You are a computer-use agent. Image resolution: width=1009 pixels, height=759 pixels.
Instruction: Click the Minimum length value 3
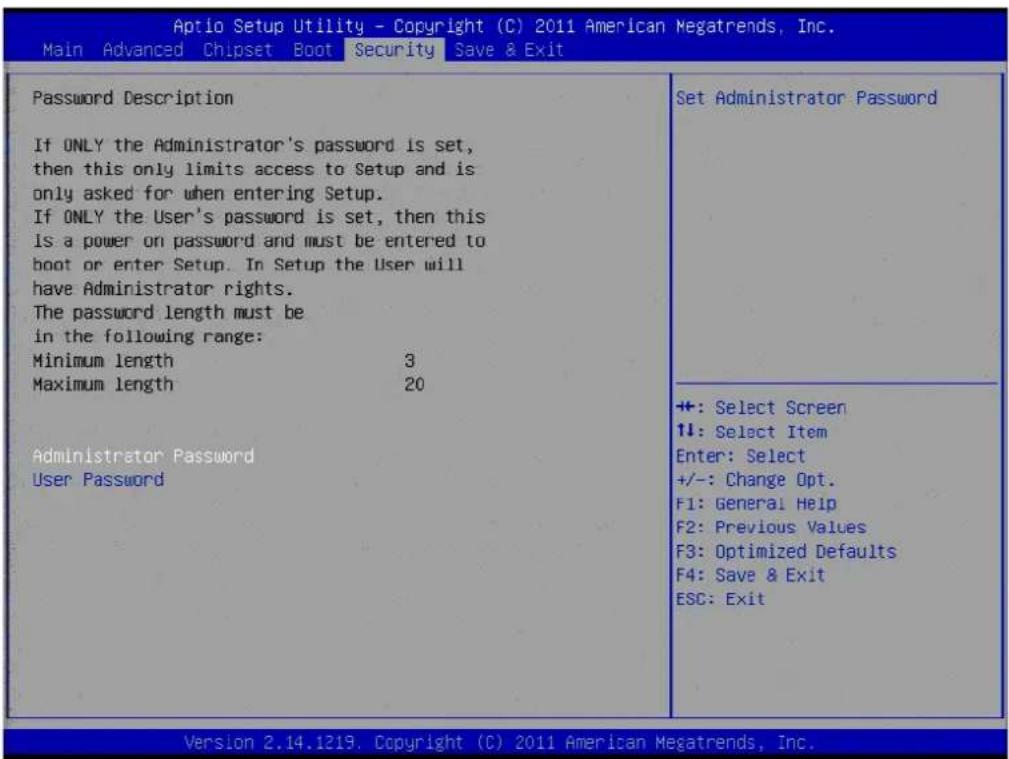[x=409, y=361]
